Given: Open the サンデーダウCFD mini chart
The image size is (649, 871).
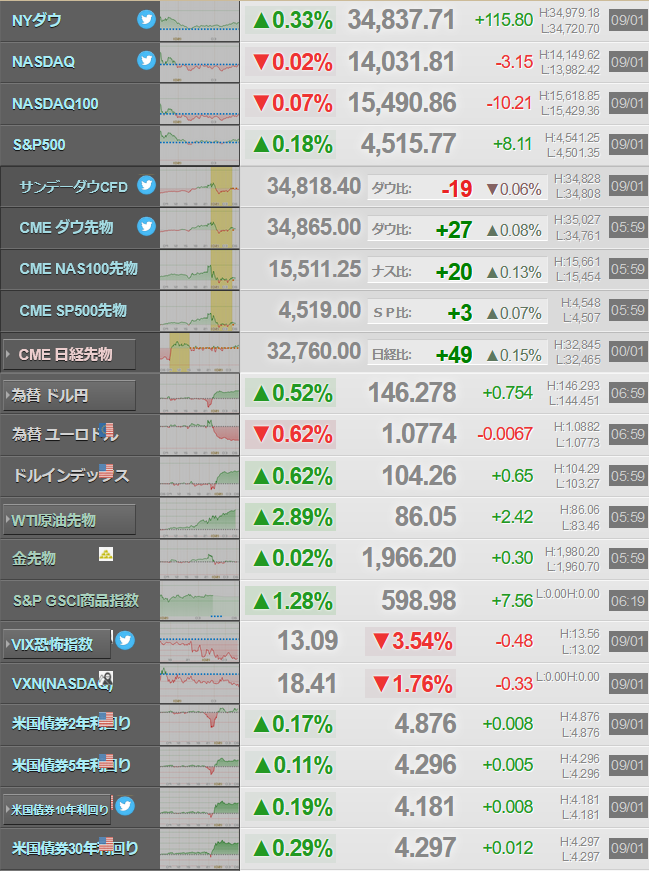Looking at the screenshot, I should (199, 187).
